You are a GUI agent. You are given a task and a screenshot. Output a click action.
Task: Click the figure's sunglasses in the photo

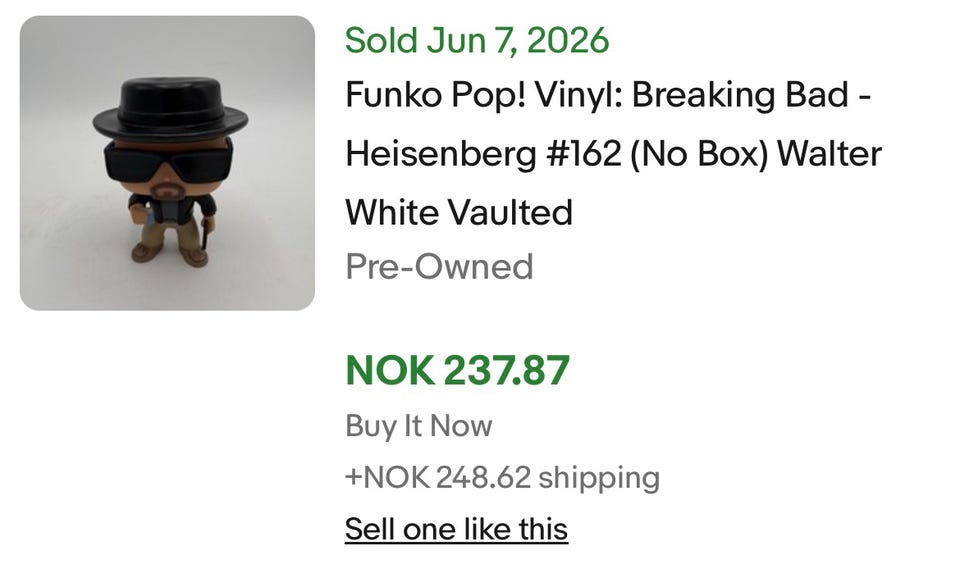coord(168,160)
